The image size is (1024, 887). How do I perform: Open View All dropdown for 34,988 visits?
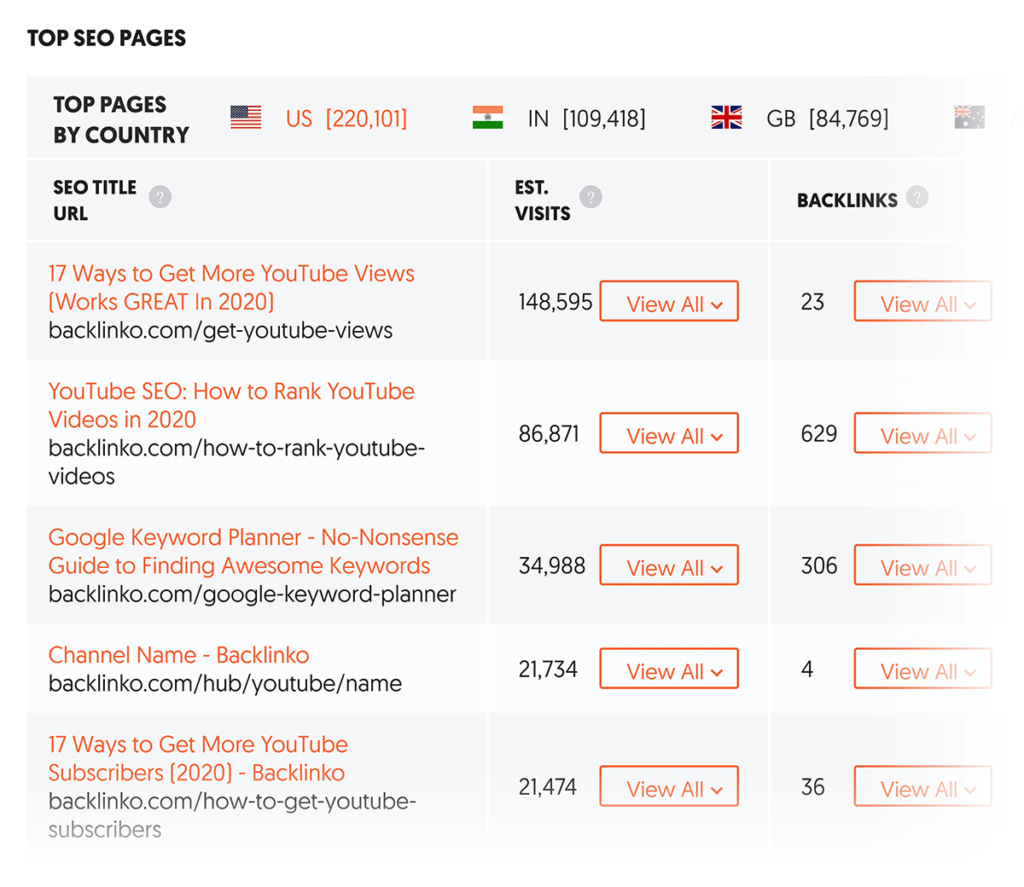(669, 566)
